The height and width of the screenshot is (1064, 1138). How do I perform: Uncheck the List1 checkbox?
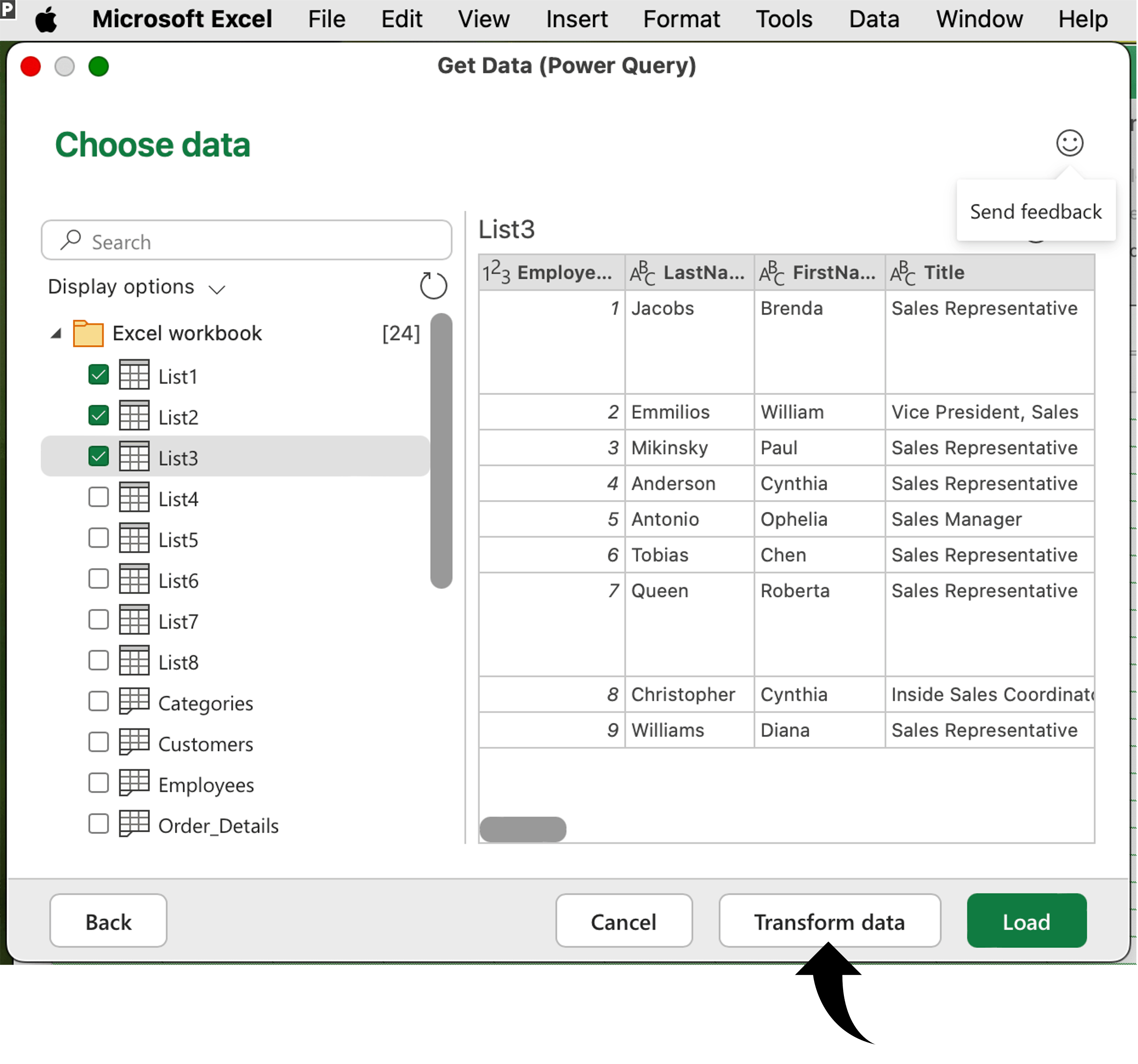coord(98,375)
